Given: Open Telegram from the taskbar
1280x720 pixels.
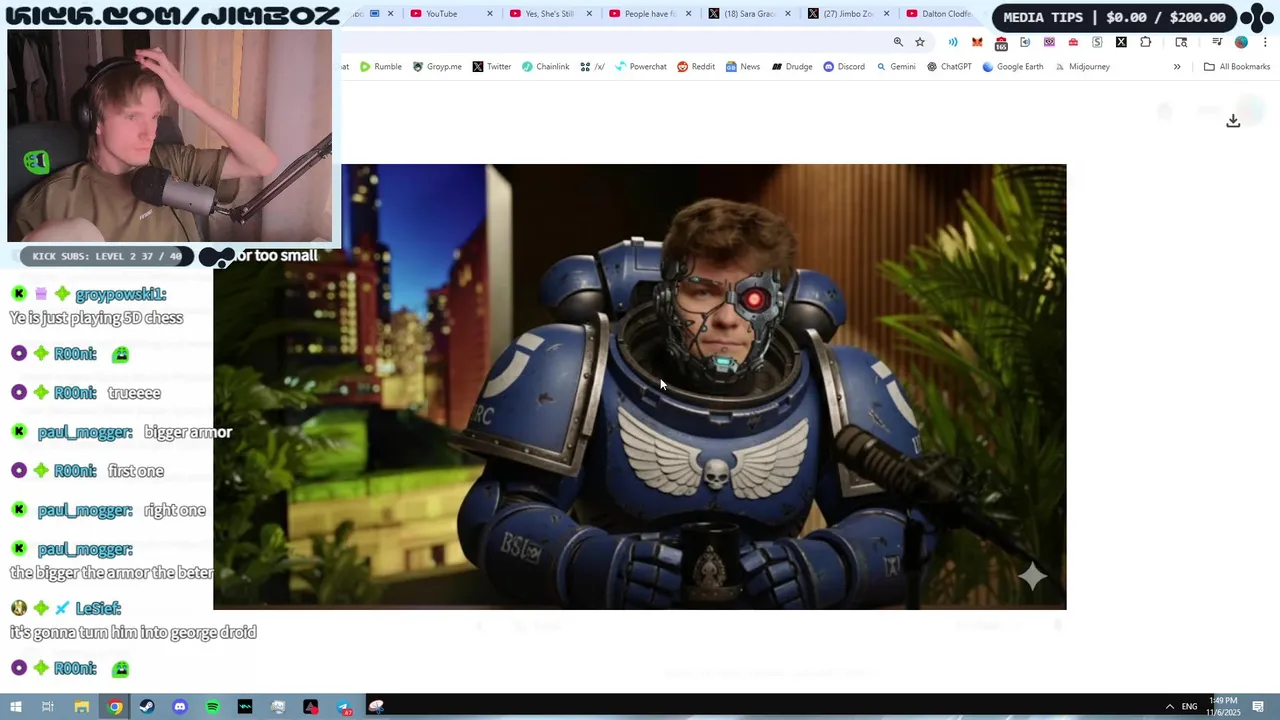Looking at the screenshot, I should click(343, 707).
